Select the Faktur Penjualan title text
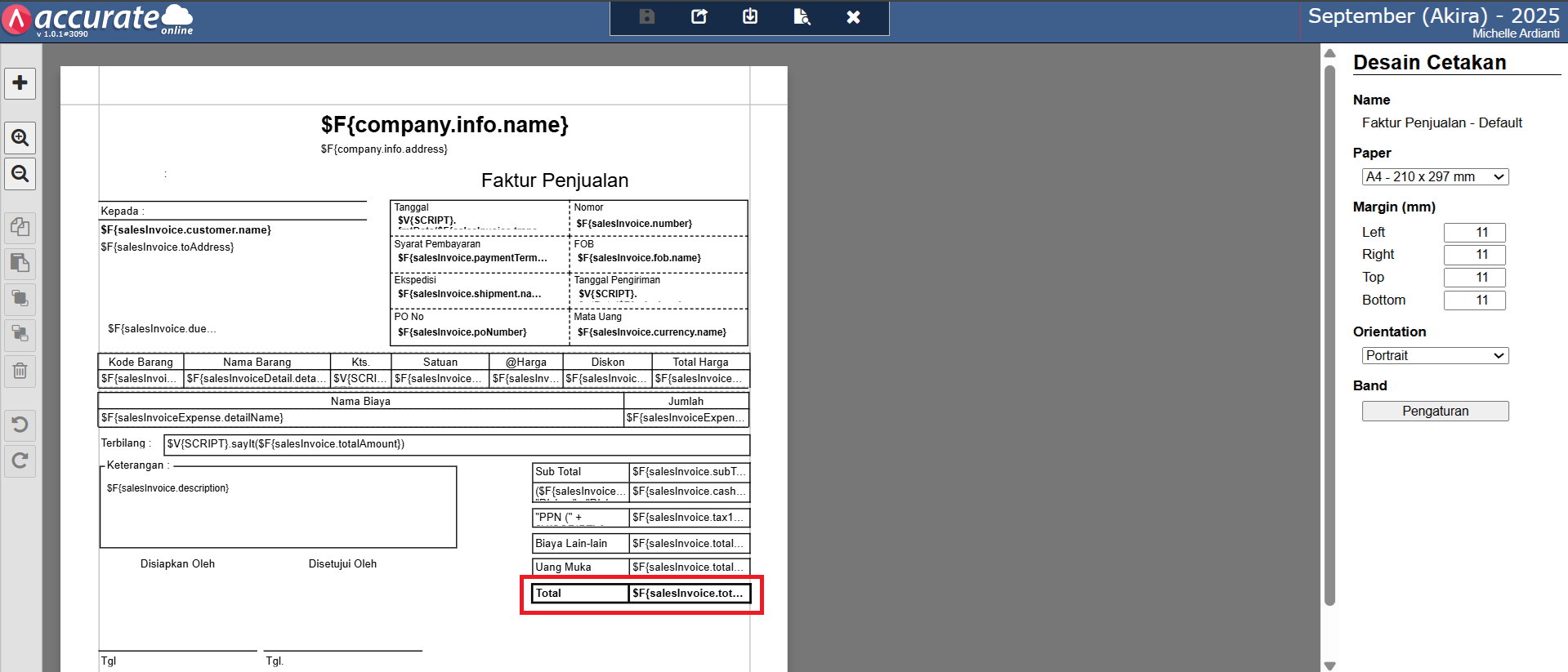The image size is (1568, 672). pos(555,180)
